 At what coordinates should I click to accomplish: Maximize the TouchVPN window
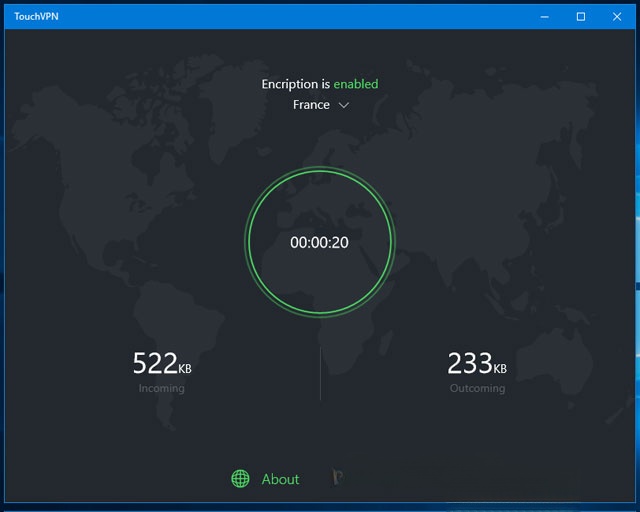(581, 17)
